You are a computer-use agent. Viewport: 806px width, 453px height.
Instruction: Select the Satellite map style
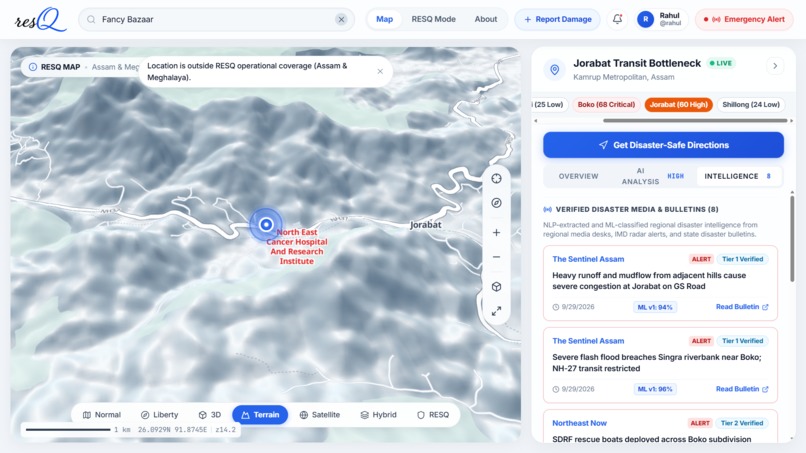click(x=320, y=414)
